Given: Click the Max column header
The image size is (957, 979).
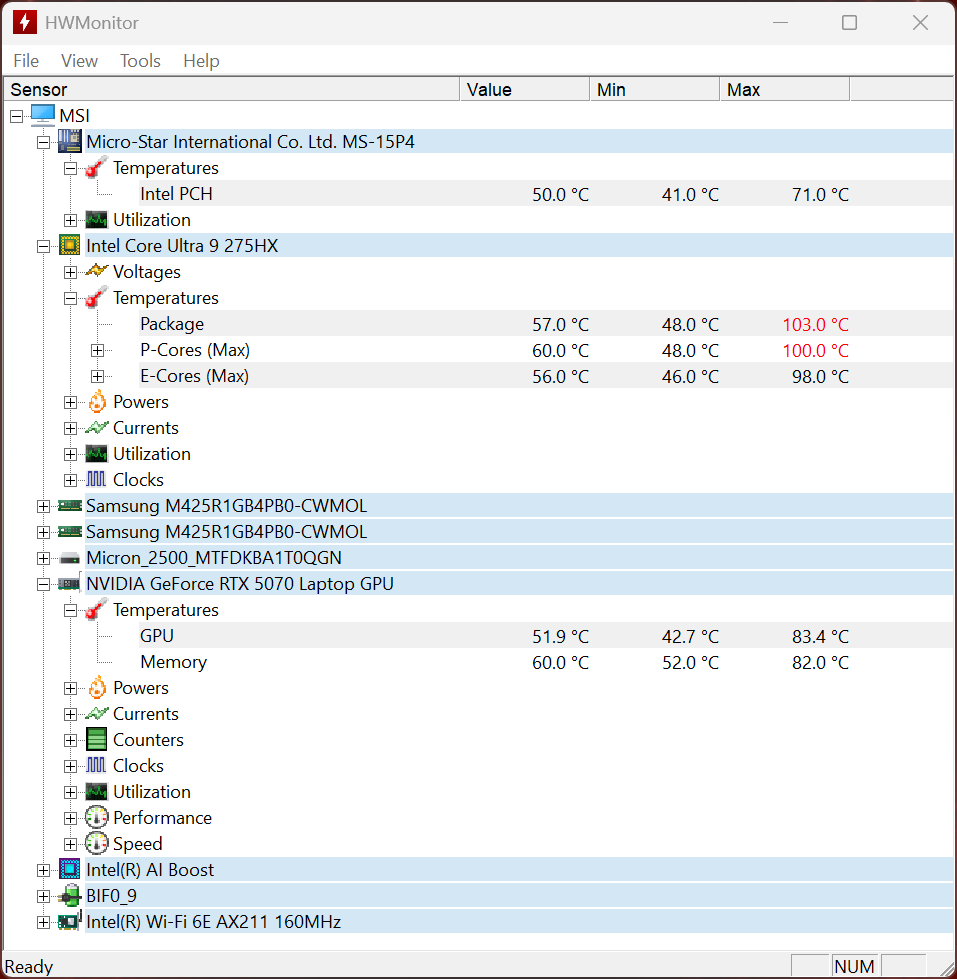Looking at the screenshot, I should 785,89.
